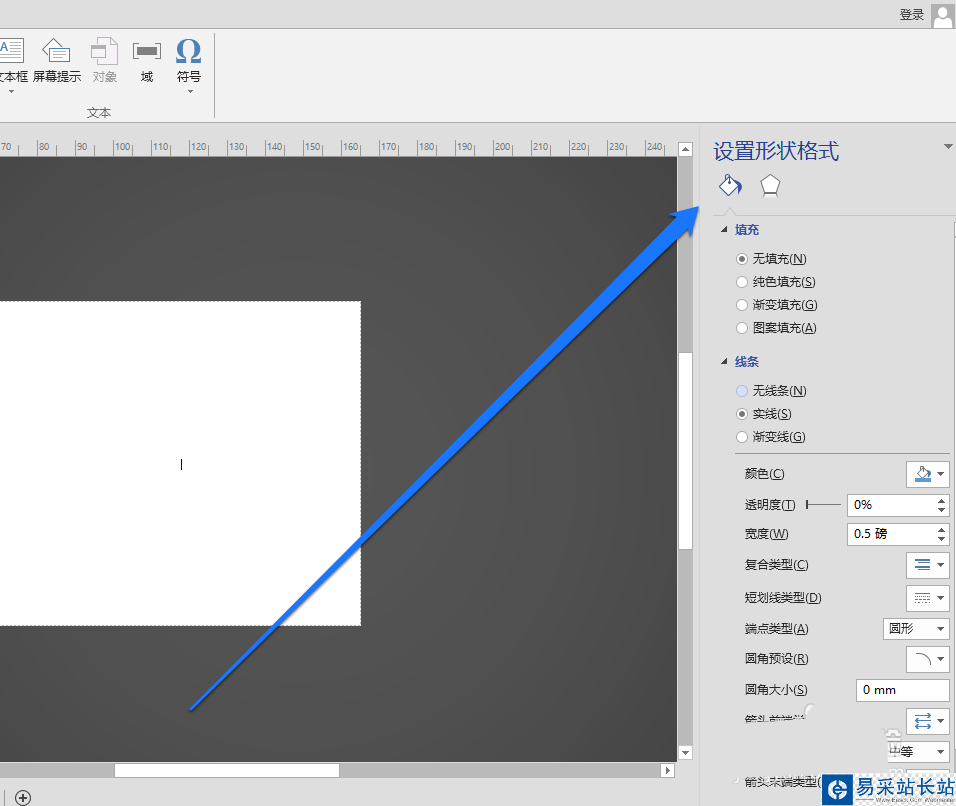Collapse the 填充 section
The height and width of the screenshot is (806, 956).
pos(724,229)
